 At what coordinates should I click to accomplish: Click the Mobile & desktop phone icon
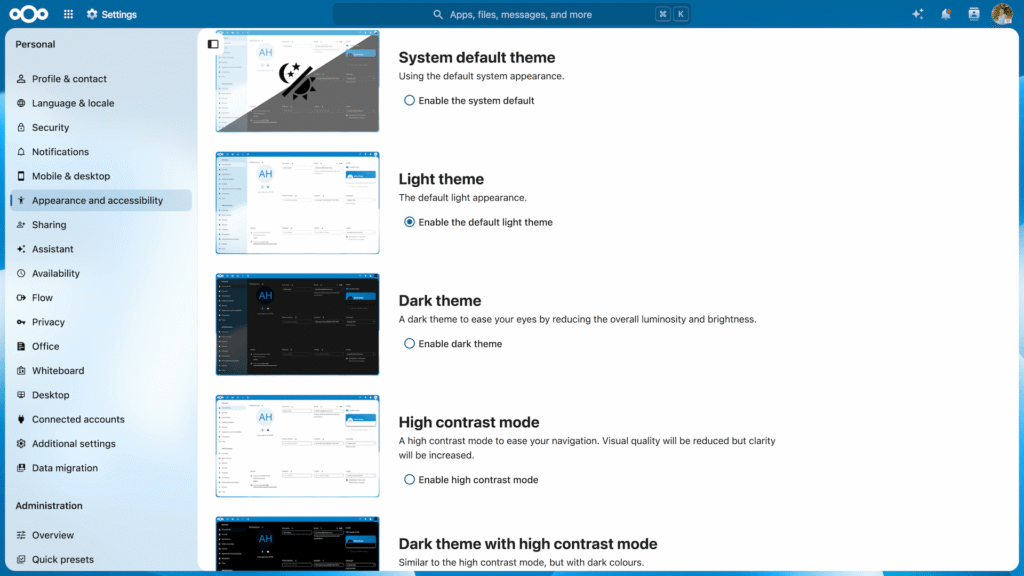pos(21,176)
